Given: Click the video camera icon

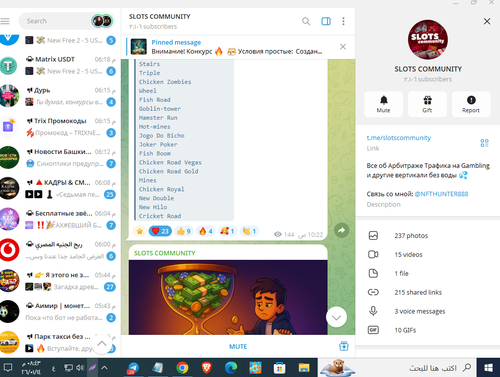Looking at the screenshot, I should pos(373,255).
